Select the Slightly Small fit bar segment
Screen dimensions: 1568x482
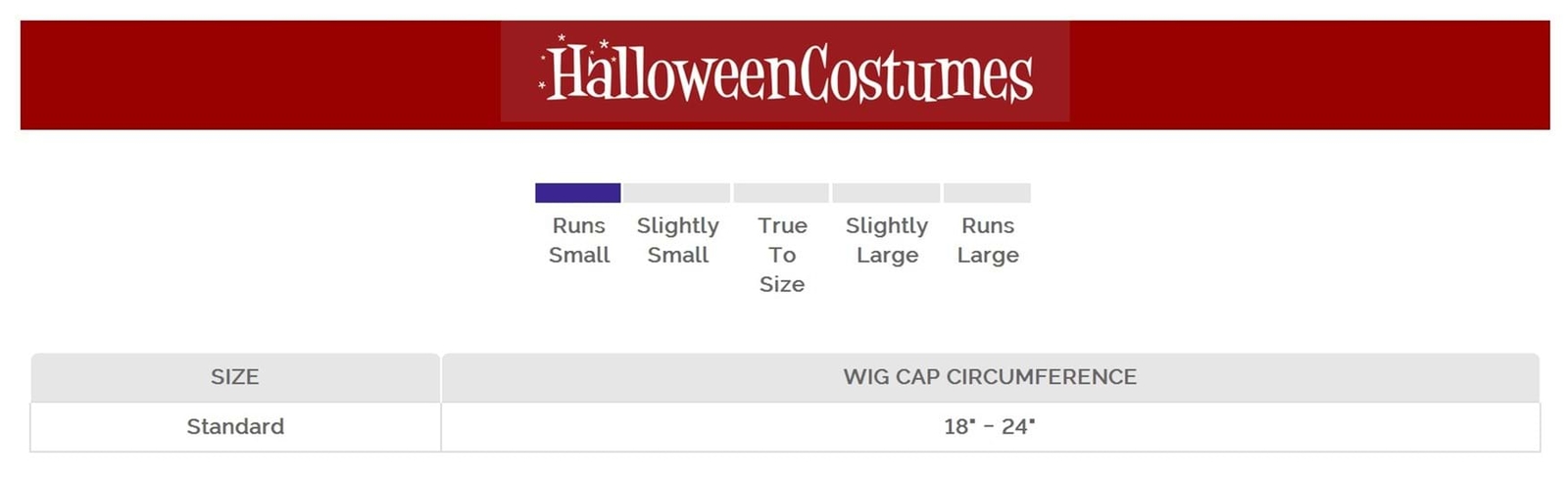click(677, 193)
